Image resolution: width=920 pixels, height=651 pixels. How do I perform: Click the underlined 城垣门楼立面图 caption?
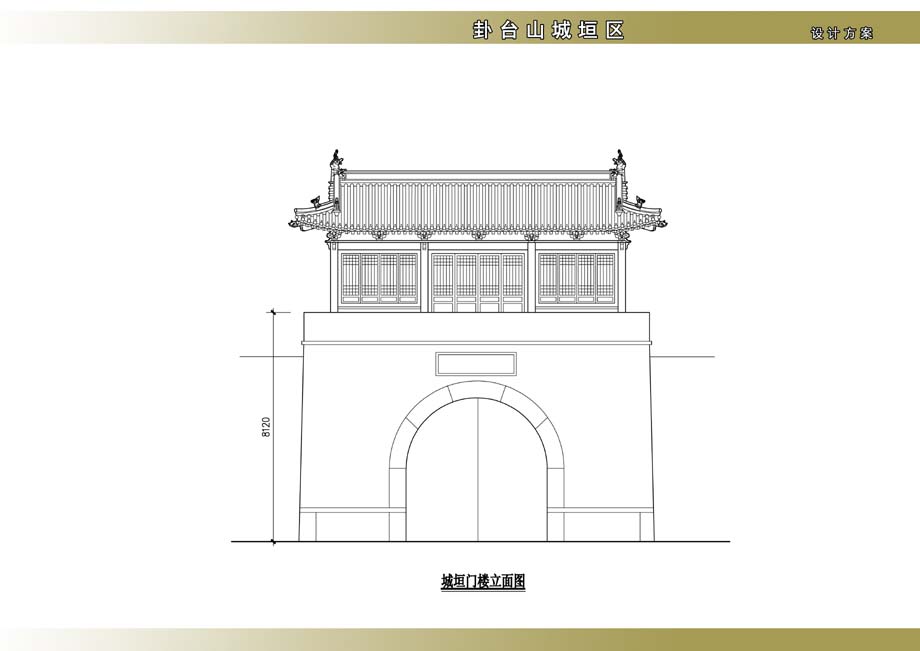[x=483, y=581]
